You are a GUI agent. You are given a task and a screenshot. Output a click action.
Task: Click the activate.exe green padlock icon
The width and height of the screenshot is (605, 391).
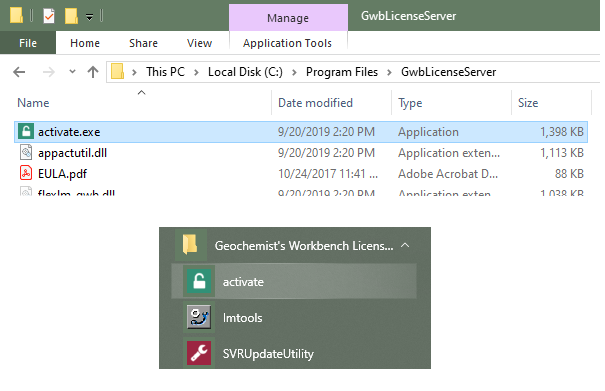coord(26,132)
